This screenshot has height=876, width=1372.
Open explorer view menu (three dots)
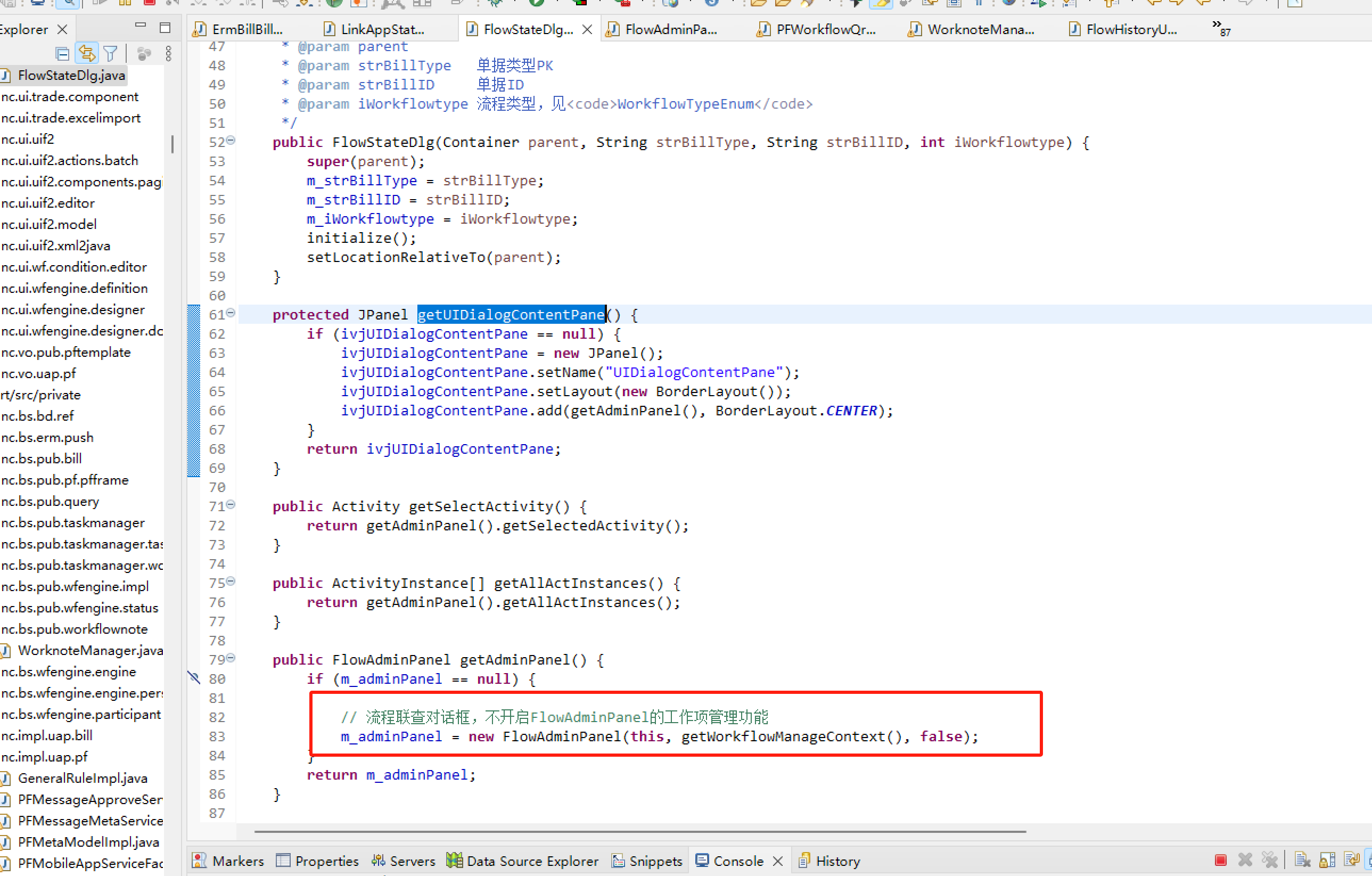168,54
